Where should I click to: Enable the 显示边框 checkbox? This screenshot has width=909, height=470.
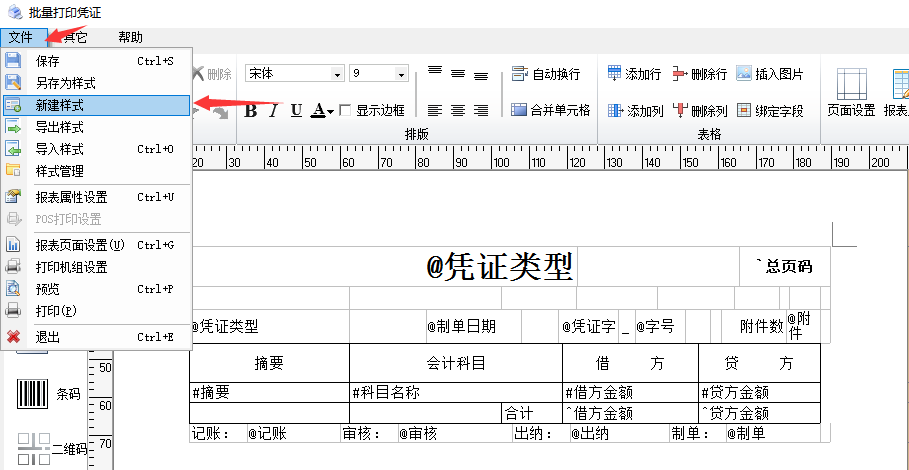pos(346,110)
